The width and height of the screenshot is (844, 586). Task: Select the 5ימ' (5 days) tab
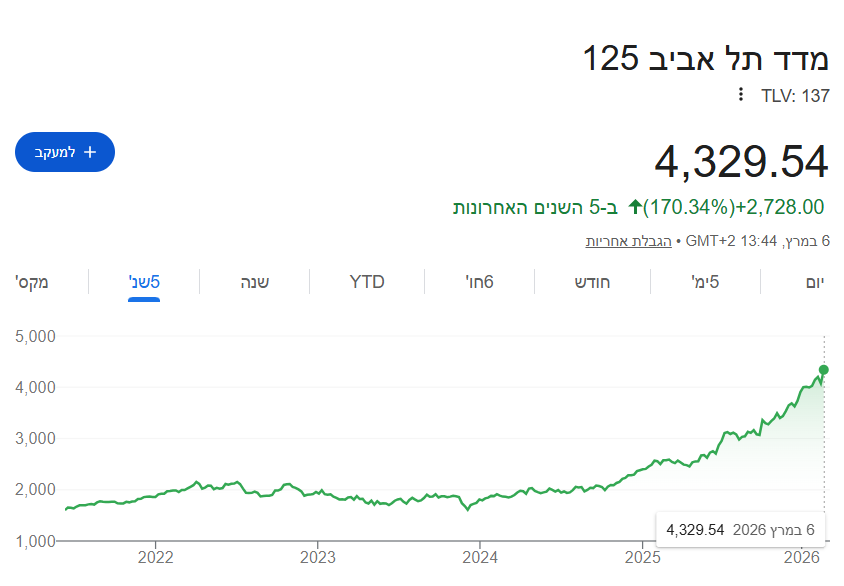[705, 282]
